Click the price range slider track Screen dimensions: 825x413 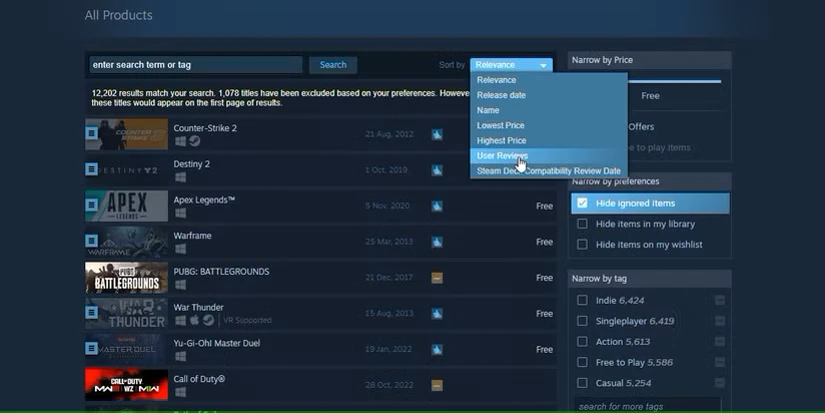pos(673,82)
